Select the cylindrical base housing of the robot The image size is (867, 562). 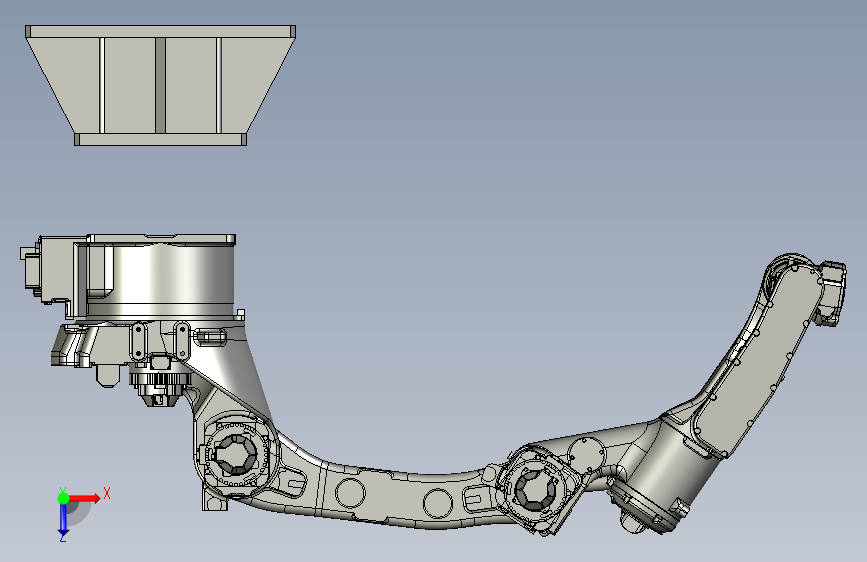(160, 277)
